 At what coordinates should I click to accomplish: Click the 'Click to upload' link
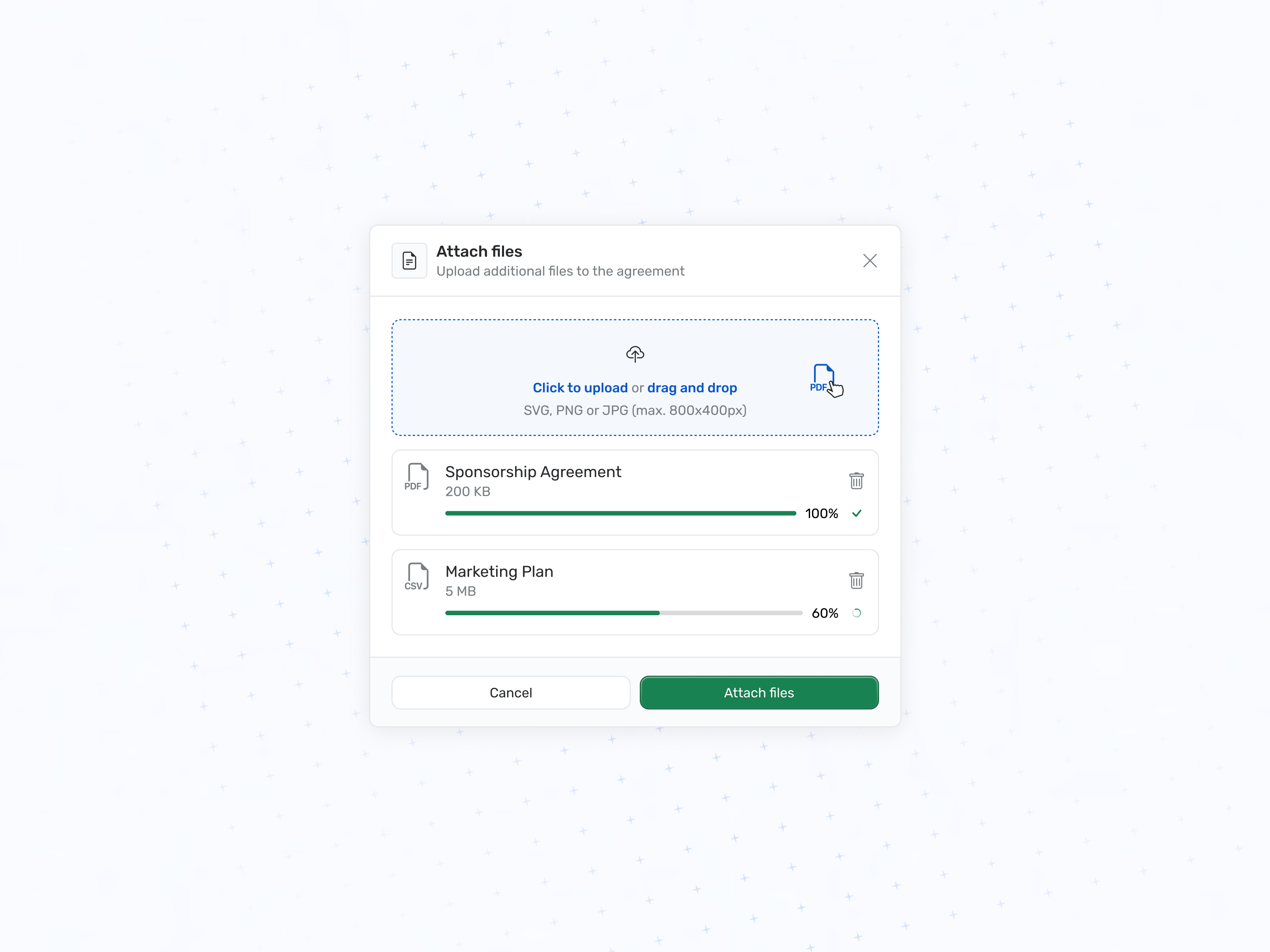point(580,388)
